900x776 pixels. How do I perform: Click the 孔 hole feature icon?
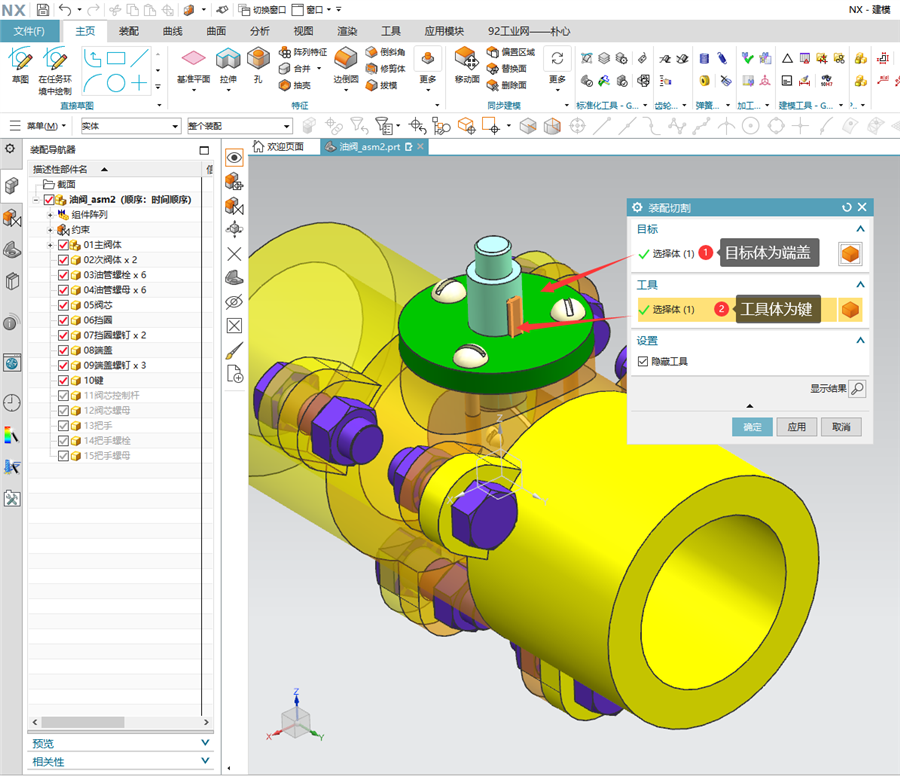258,59
